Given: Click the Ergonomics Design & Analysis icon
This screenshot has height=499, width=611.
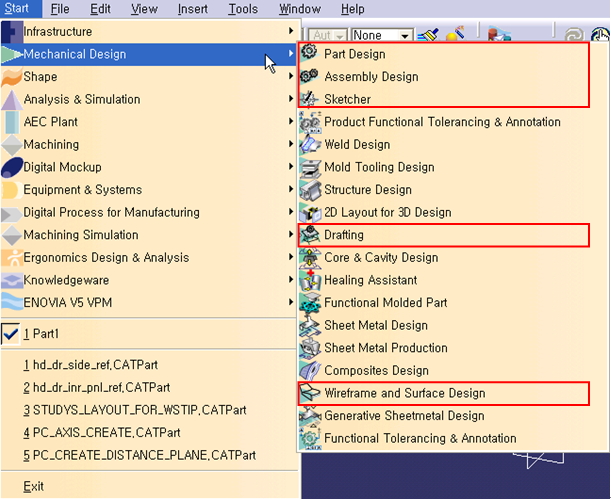Looking at the screenshot, I should pos(12,257).
